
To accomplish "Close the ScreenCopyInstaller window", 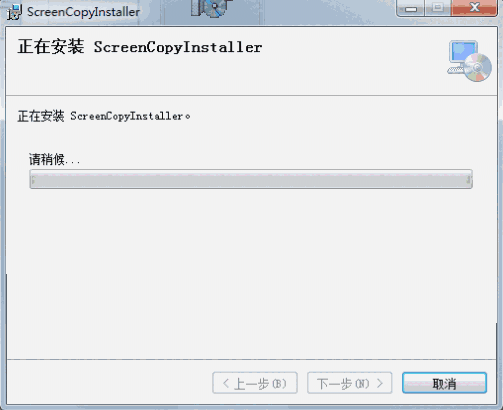I will (x=474, y=8).
